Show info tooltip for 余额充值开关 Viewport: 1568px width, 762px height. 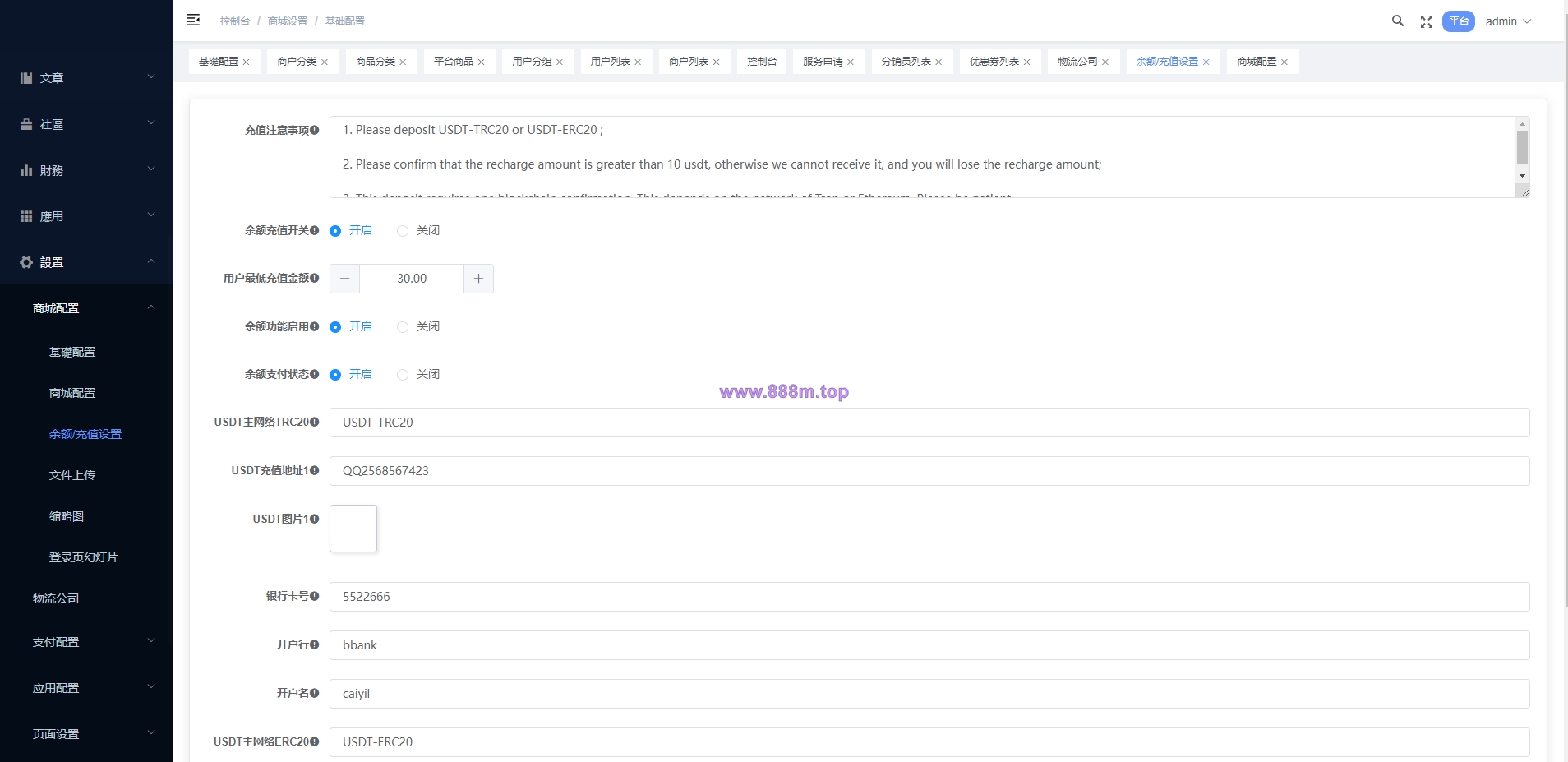point(315,230)
